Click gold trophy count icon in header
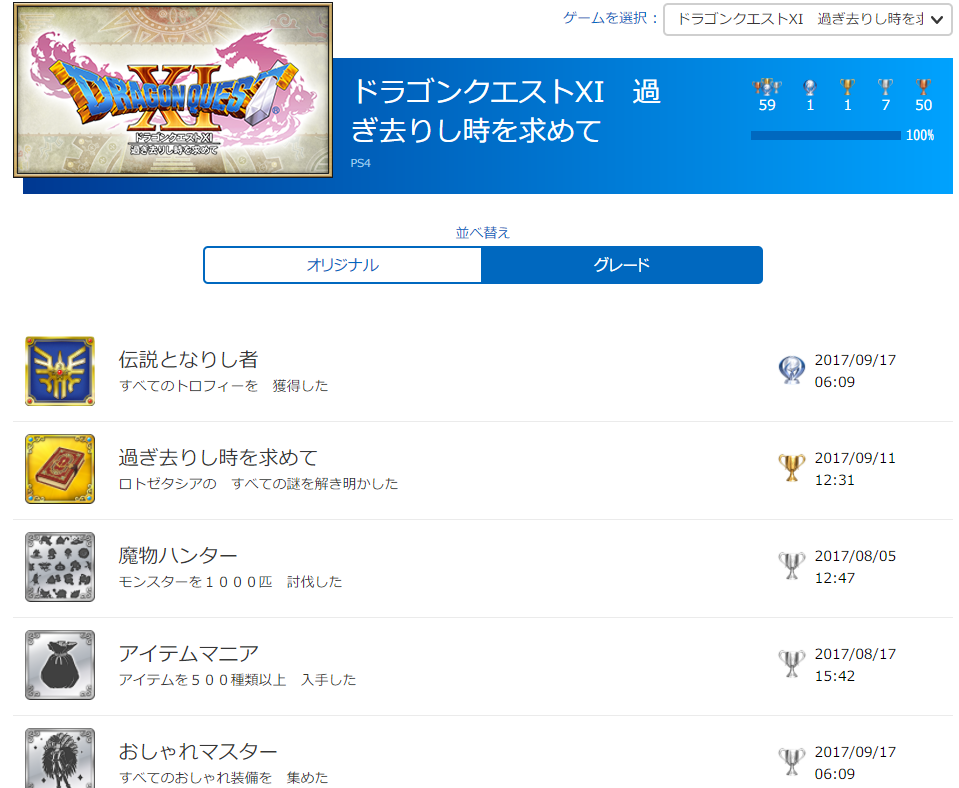Image resolution: width=959 pixels, height=788 pixels. point(847,87)
